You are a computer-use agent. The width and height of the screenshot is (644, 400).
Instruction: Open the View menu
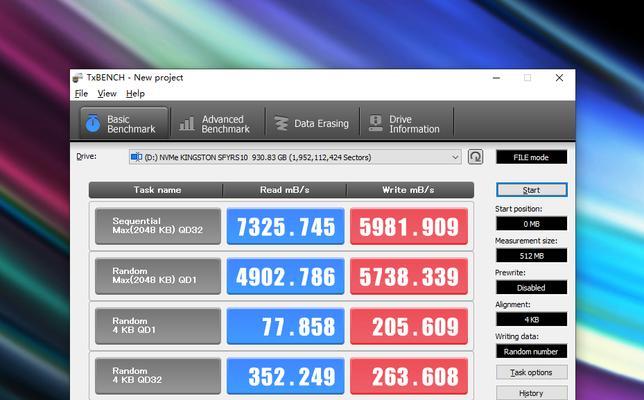click(107, 94)
